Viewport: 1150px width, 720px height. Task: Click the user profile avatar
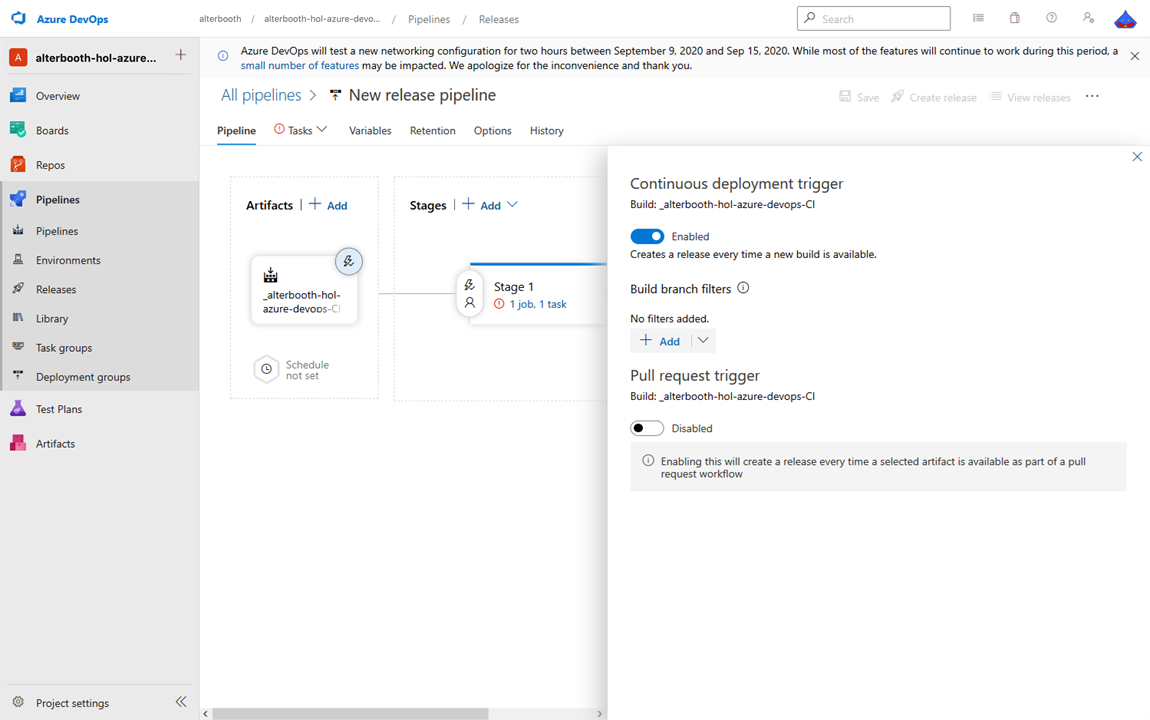(x=1125, y=19)
